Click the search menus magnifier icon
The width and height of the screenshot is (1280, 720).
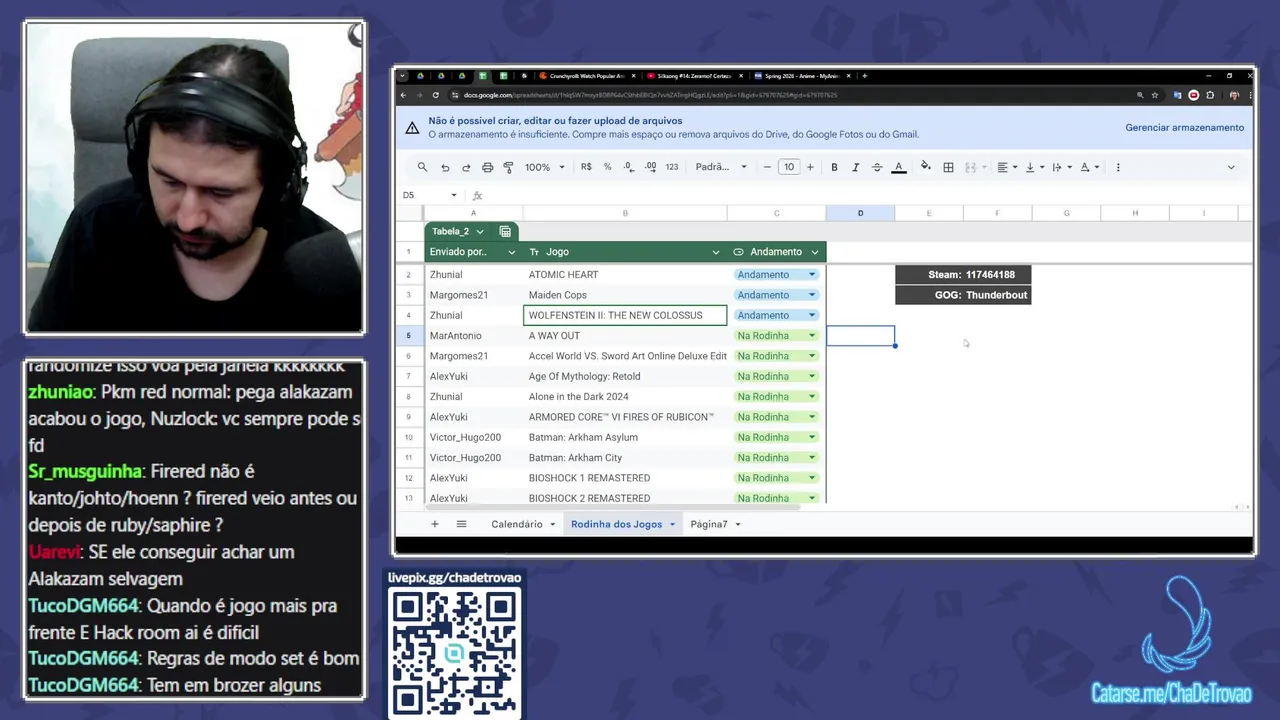[422, 167]
